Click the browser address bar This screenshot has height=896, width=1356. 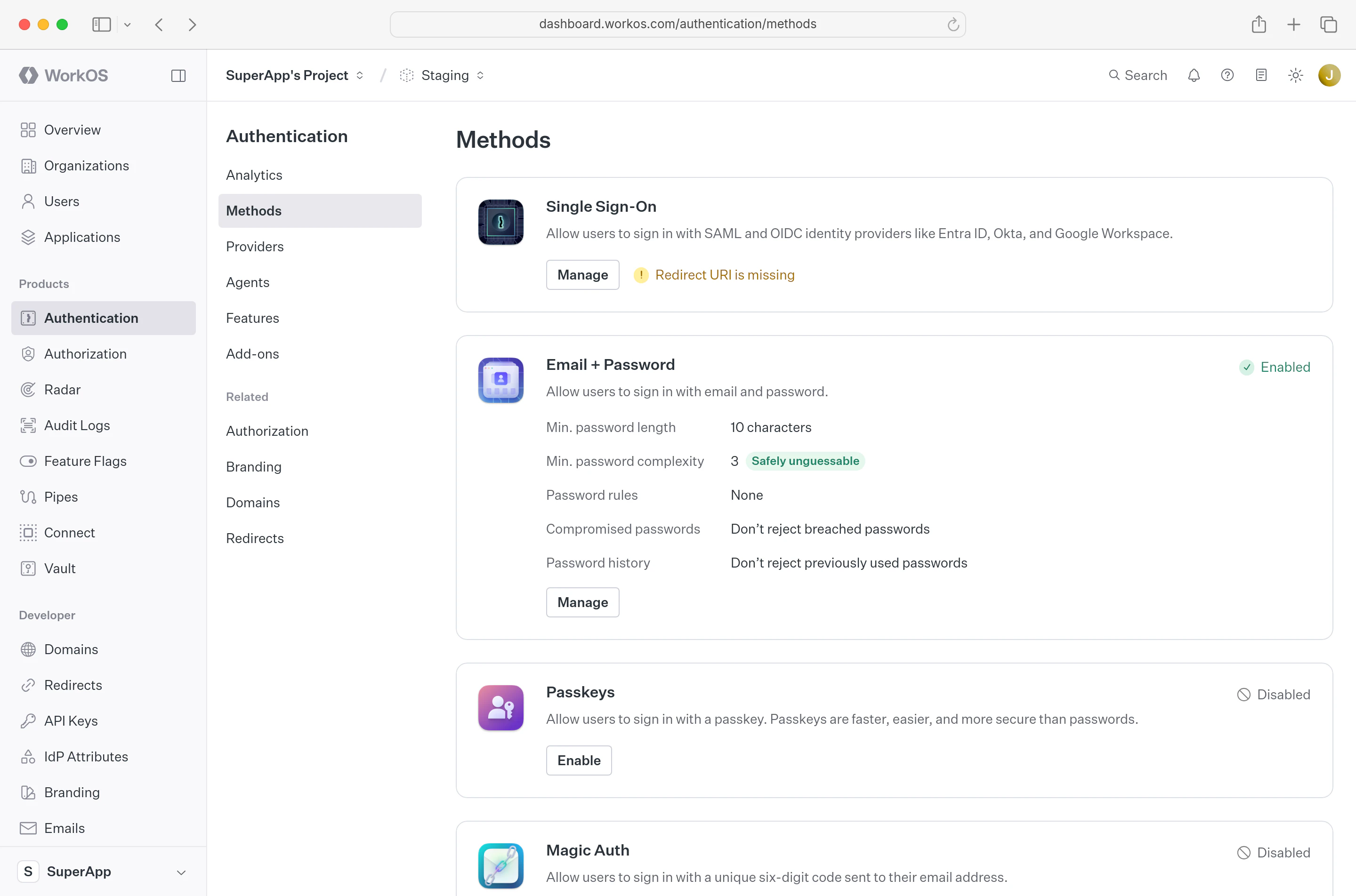pos(678,24)
